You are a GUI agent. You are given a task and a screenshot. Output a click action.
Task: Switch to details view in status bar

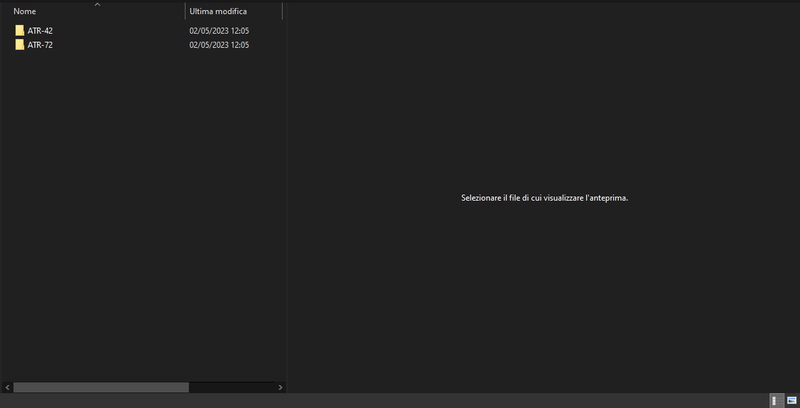pos(774,400)
